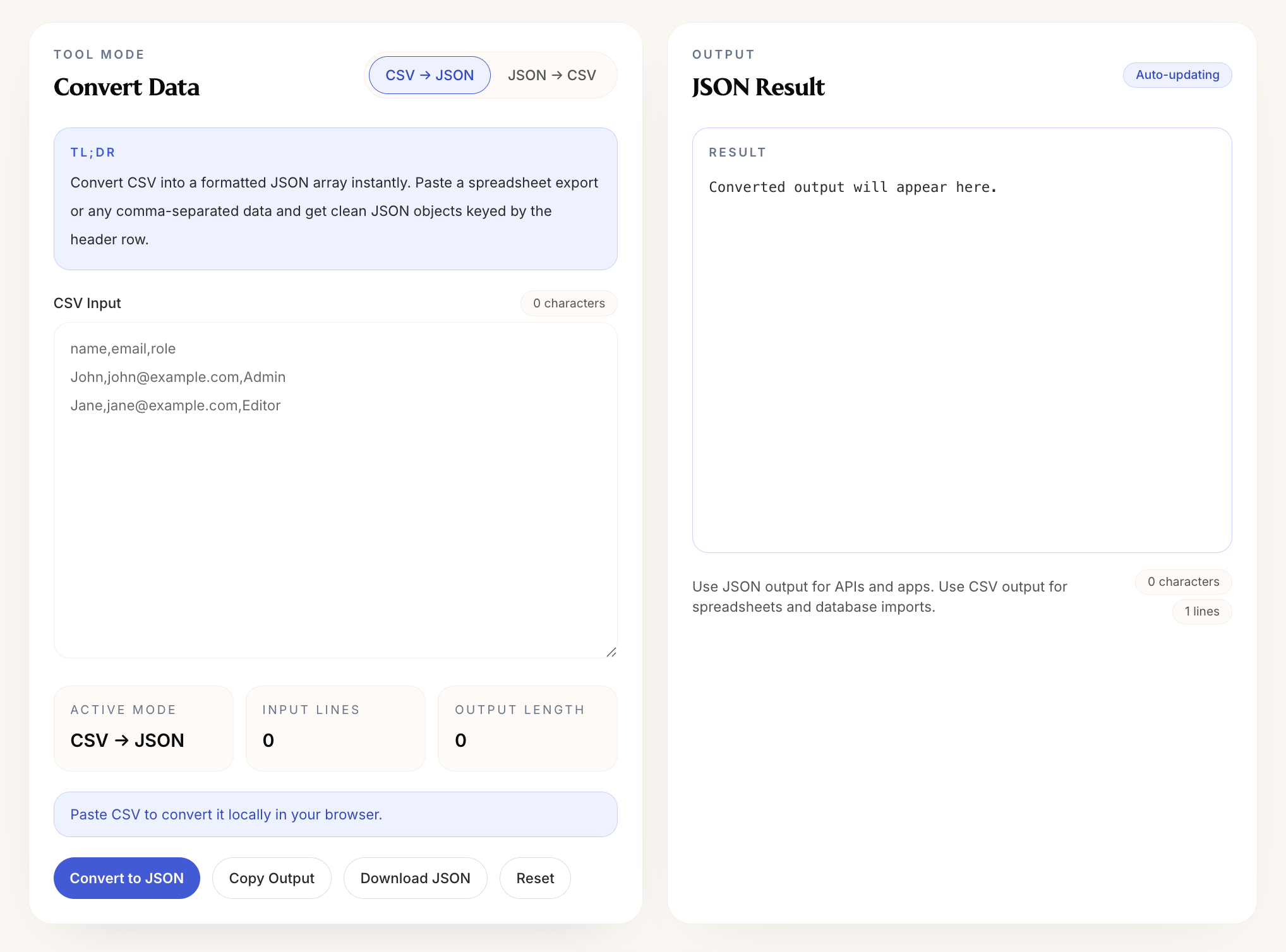Click the OUTPUT label
Screen dimensions: 1286x952
pos(724,54)
